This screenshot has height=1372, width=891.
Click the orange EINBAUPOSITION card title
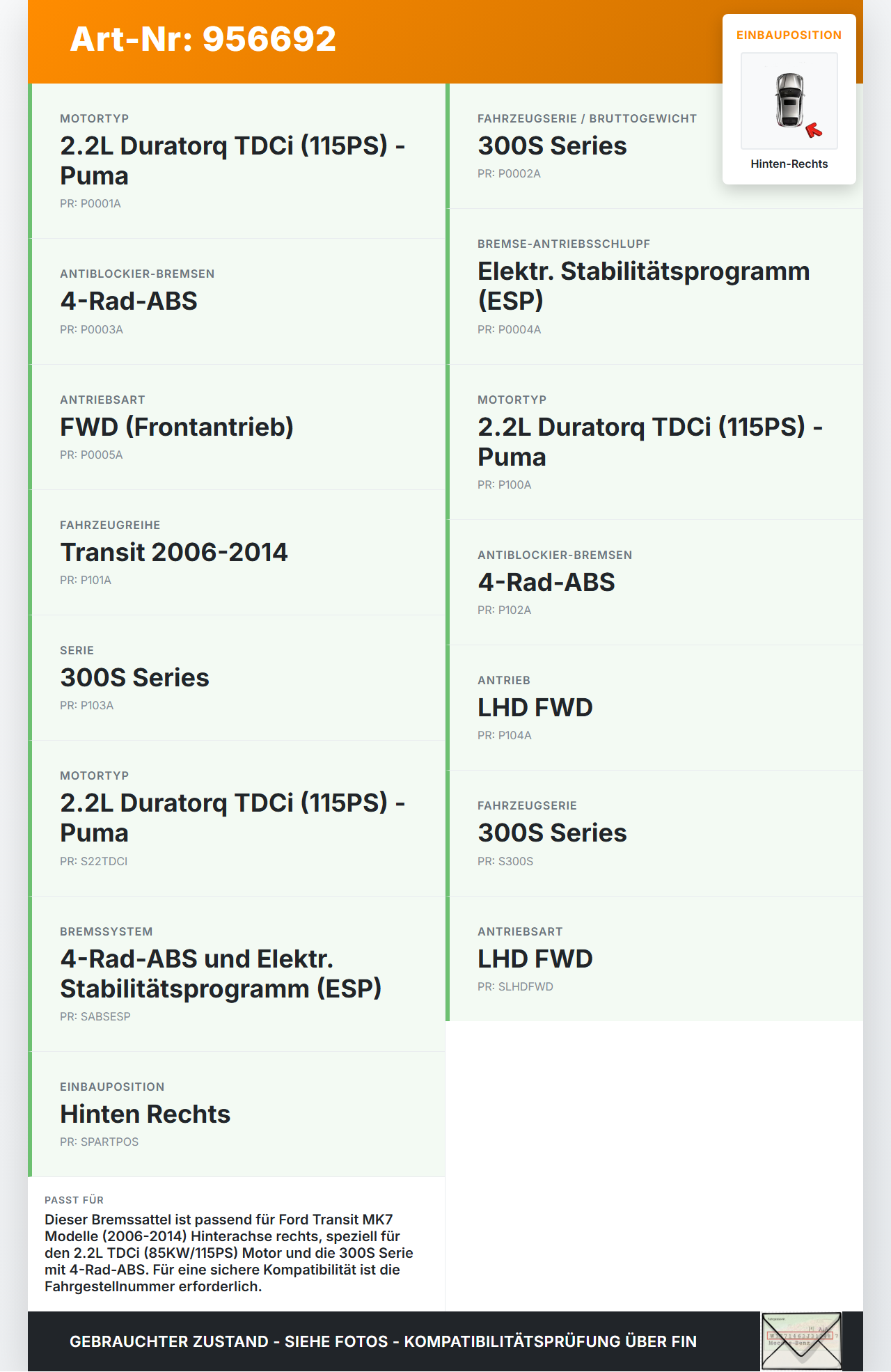789,35
